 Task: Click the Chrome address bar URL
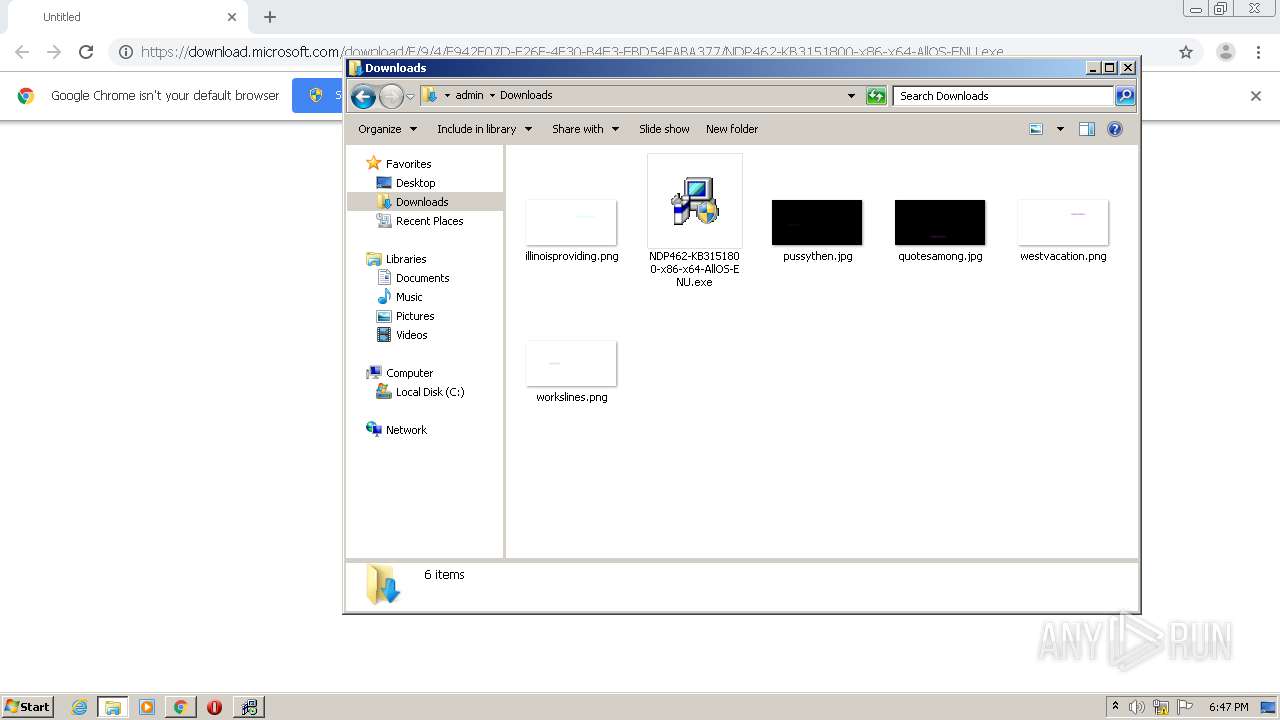tap(572, 52)
